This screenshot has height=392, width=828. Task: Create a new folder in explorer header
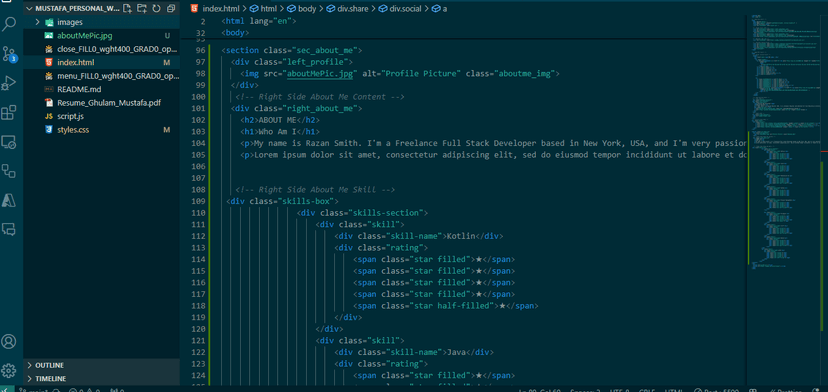tap(142, 8)
